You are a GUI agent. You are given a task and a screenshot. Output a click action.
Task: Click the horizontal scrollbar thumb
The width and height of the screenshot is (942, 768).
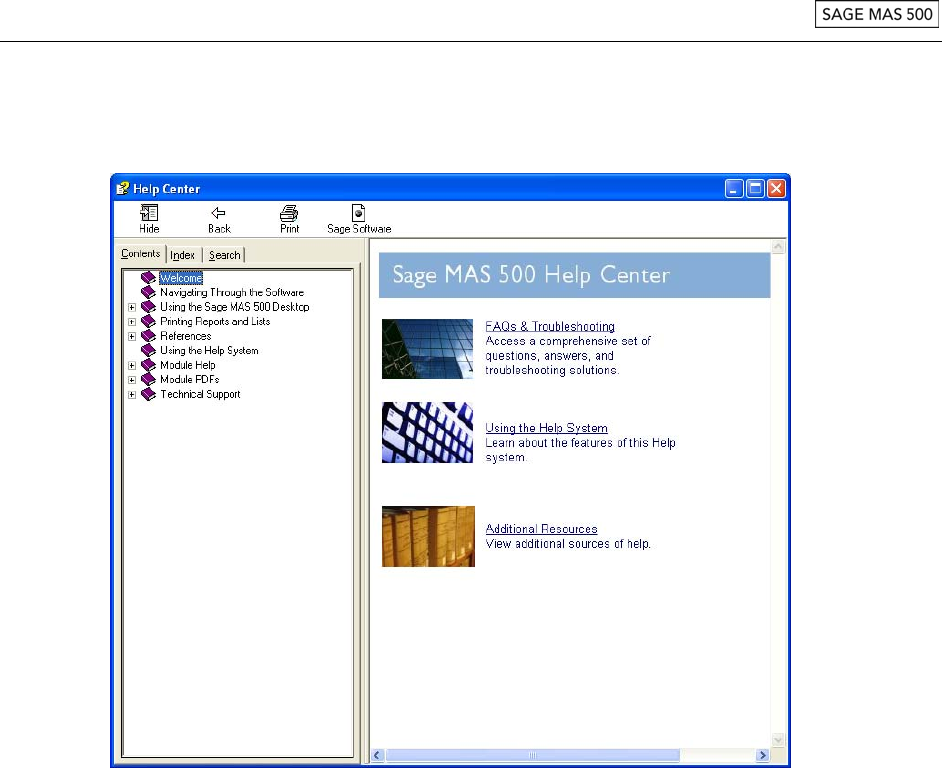532,755
